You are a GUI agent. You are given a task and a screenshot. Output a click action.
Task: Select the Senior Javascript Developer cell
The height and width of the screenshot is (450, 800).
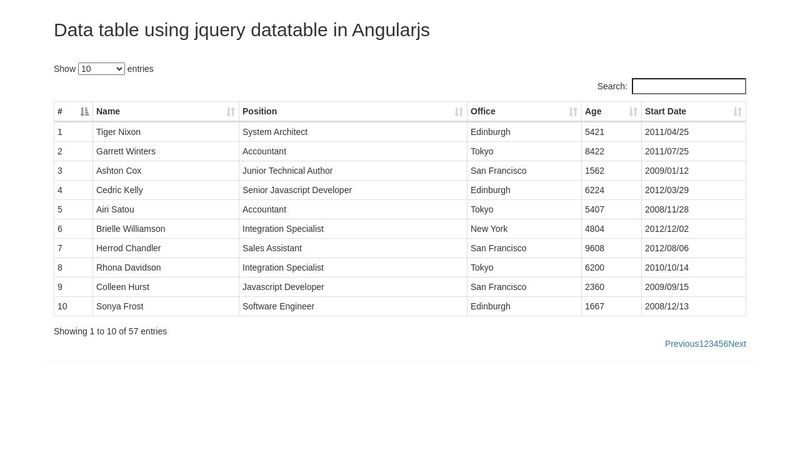297,190
